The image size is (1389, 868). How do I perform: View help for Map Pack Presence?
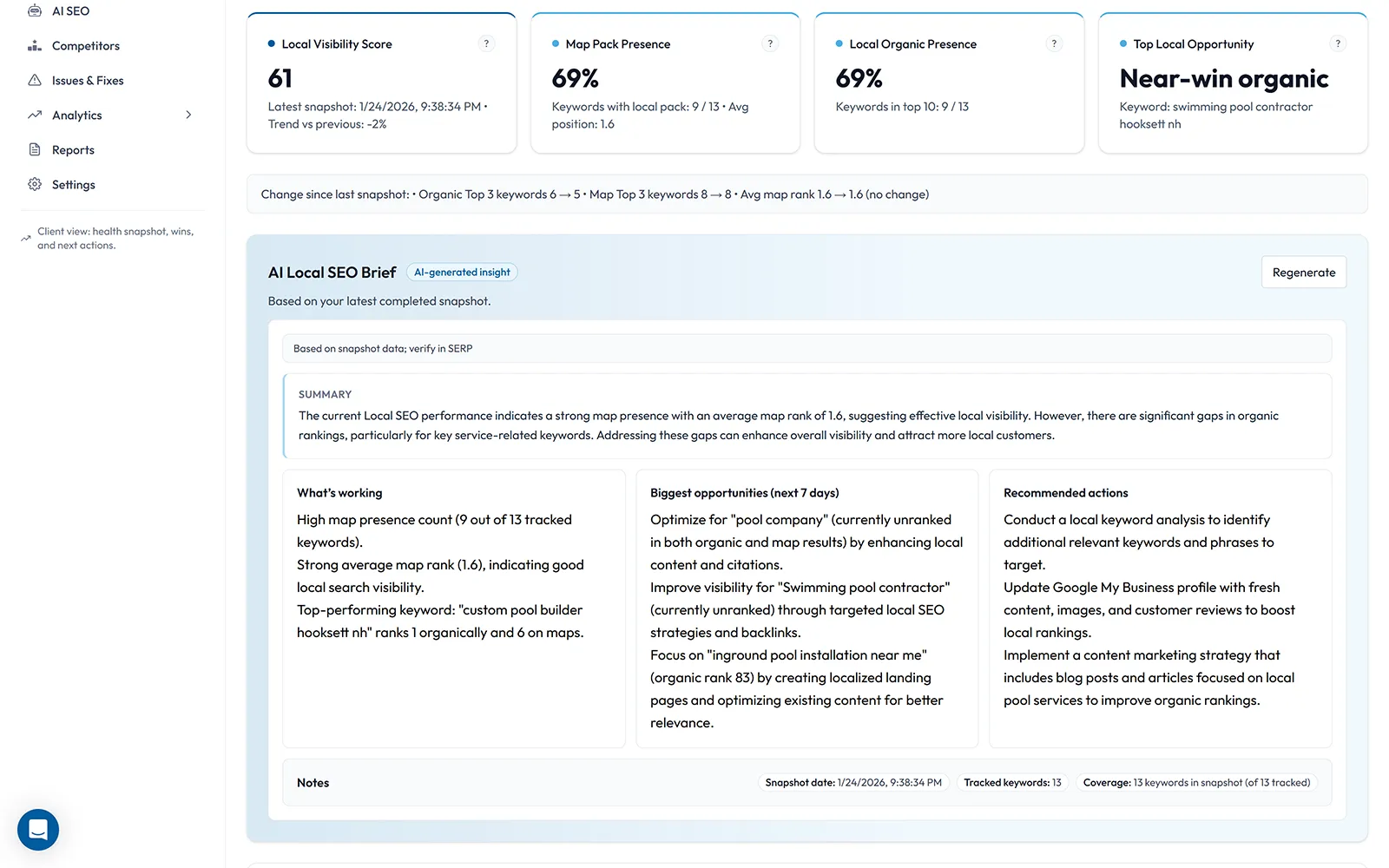click(x=770, y=43)
